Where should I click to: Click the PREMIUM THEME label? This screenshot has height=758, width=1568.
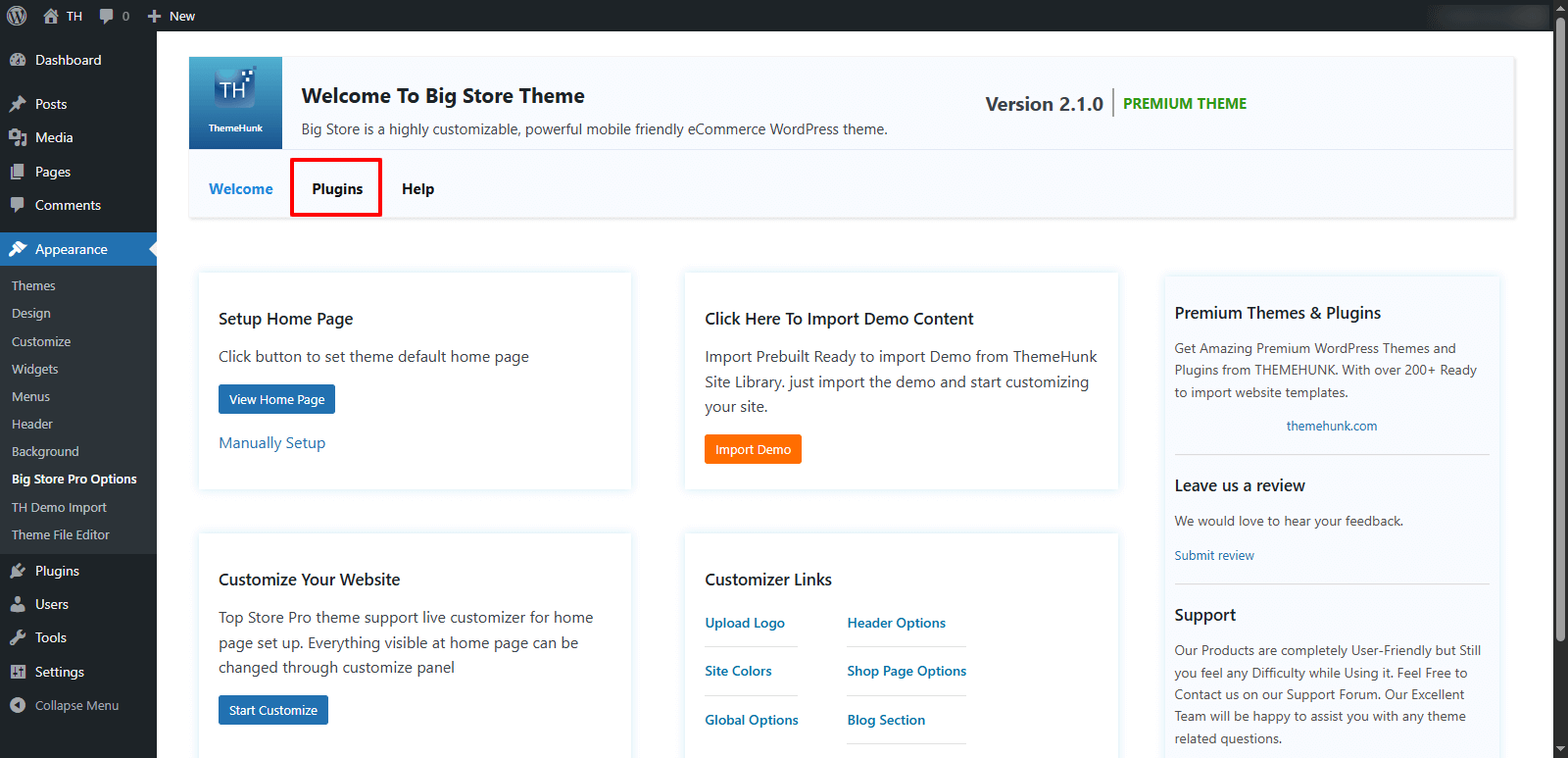pos(1185,104)
